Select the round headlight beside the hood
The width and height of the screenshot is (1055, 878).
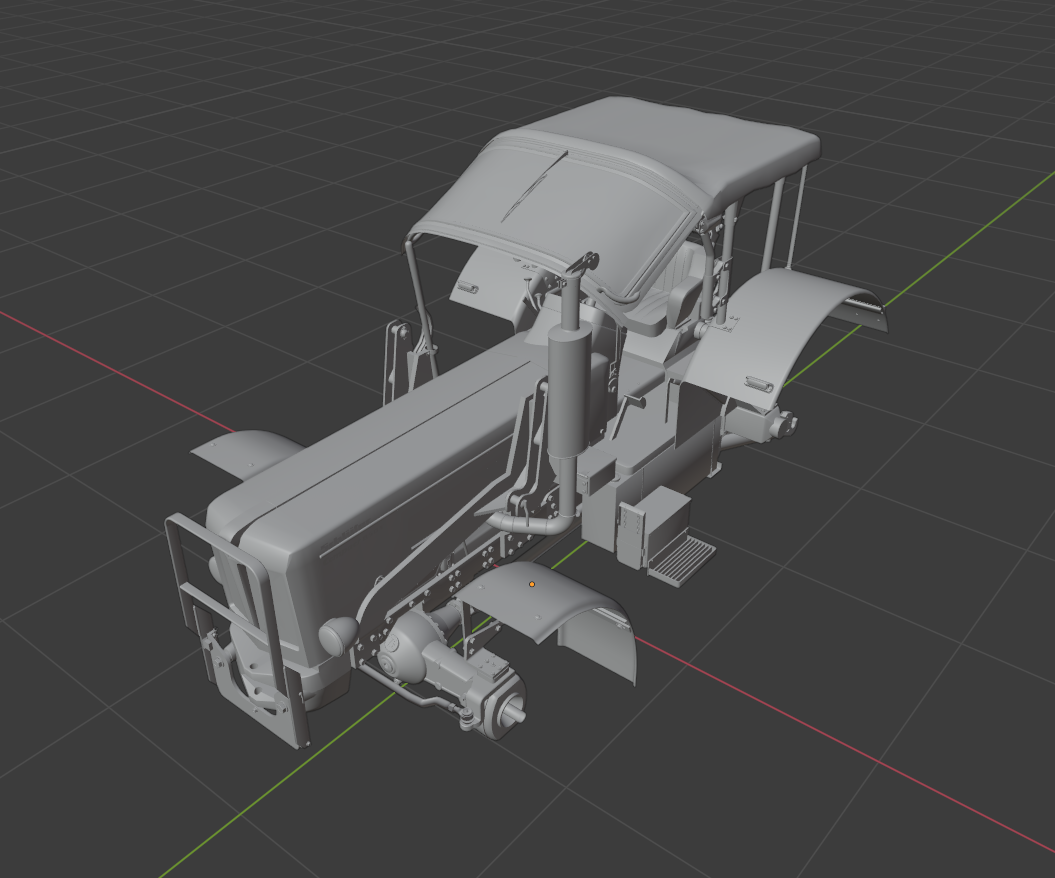[340, 636]
